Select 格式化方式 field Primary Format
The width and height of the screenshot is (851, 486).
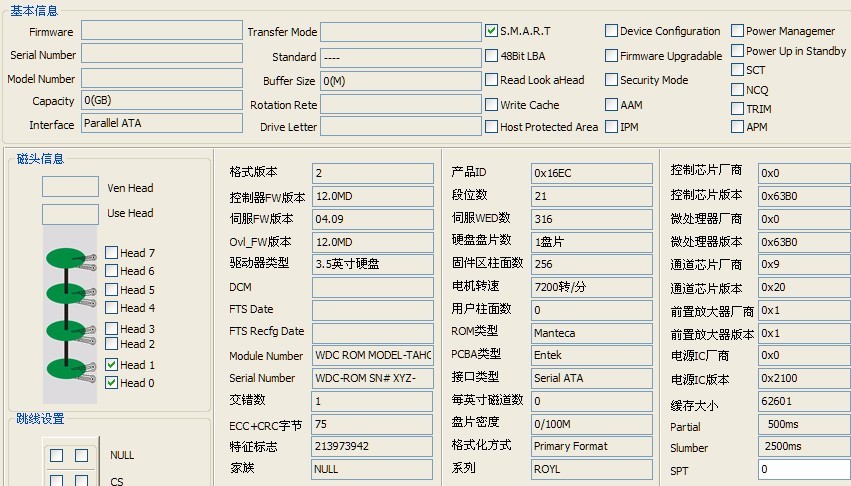coord(592,446)
